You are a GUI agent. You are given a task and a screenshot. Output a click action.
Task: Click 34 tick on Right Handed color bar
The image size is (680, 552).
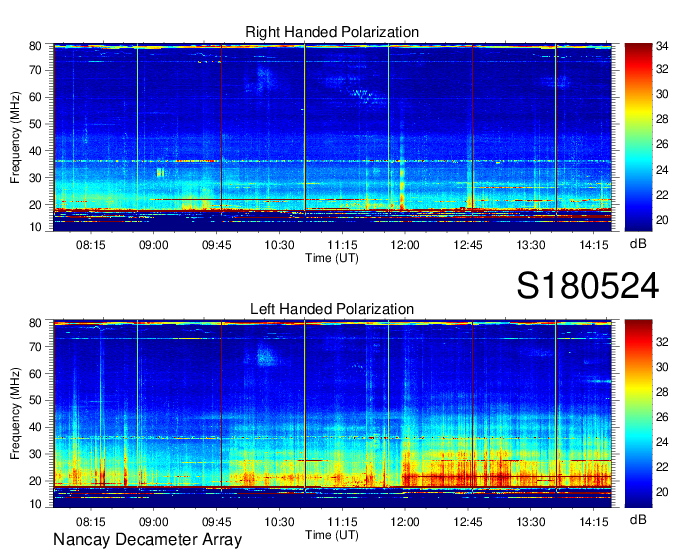click(662, 45)
